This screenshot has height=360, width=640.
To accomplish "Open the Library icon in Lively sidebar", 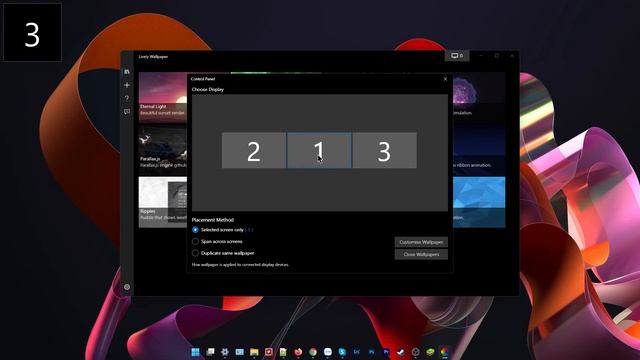I will click(127, 72).
